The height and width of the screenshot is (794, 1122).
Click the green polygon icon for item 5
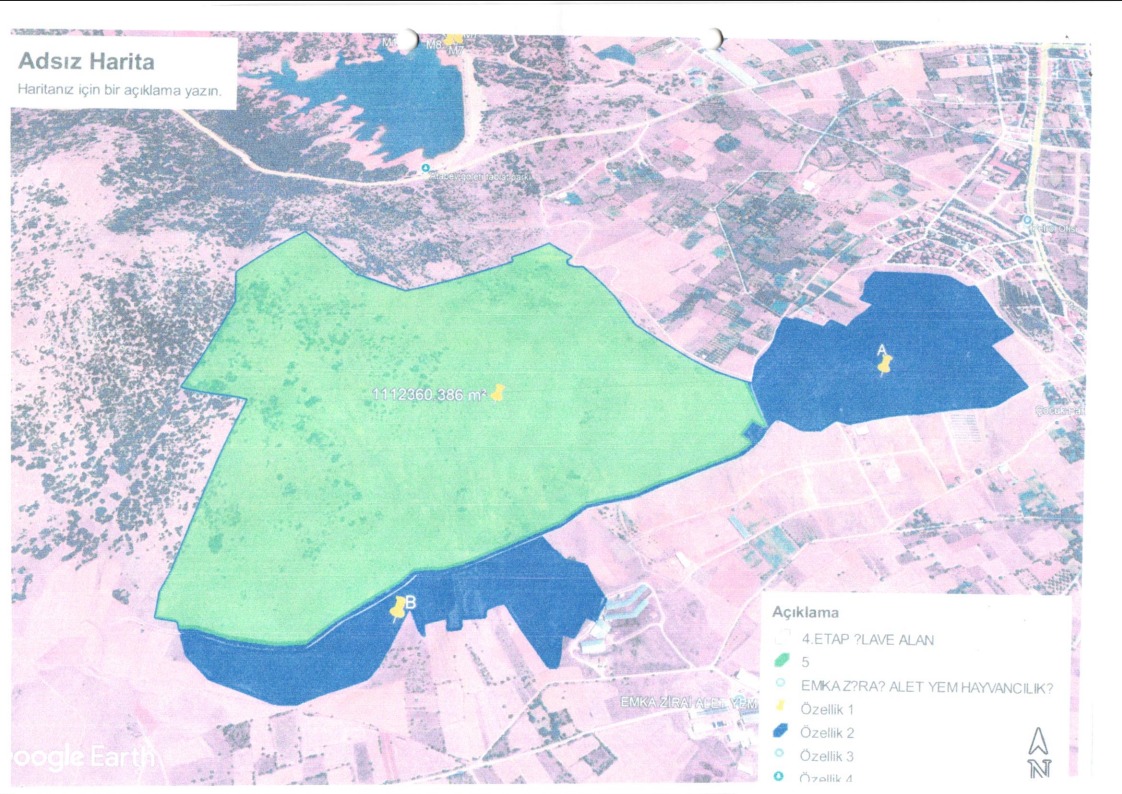[x=781, y=662]
